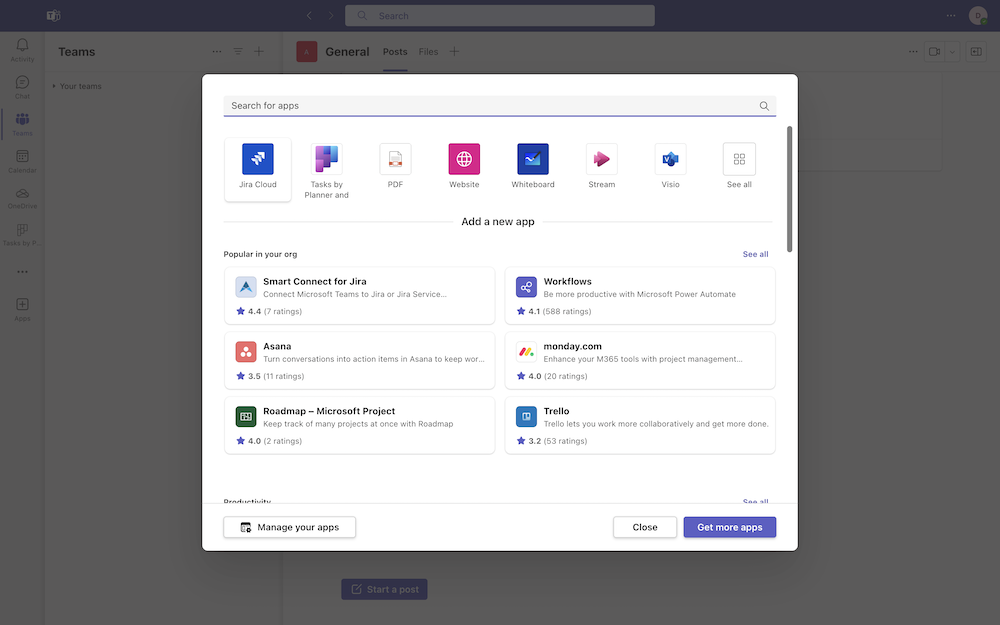Viewport: 1000px width, 625px height.
Task: Open the profile avatar menu
Action: click(978, 16)
